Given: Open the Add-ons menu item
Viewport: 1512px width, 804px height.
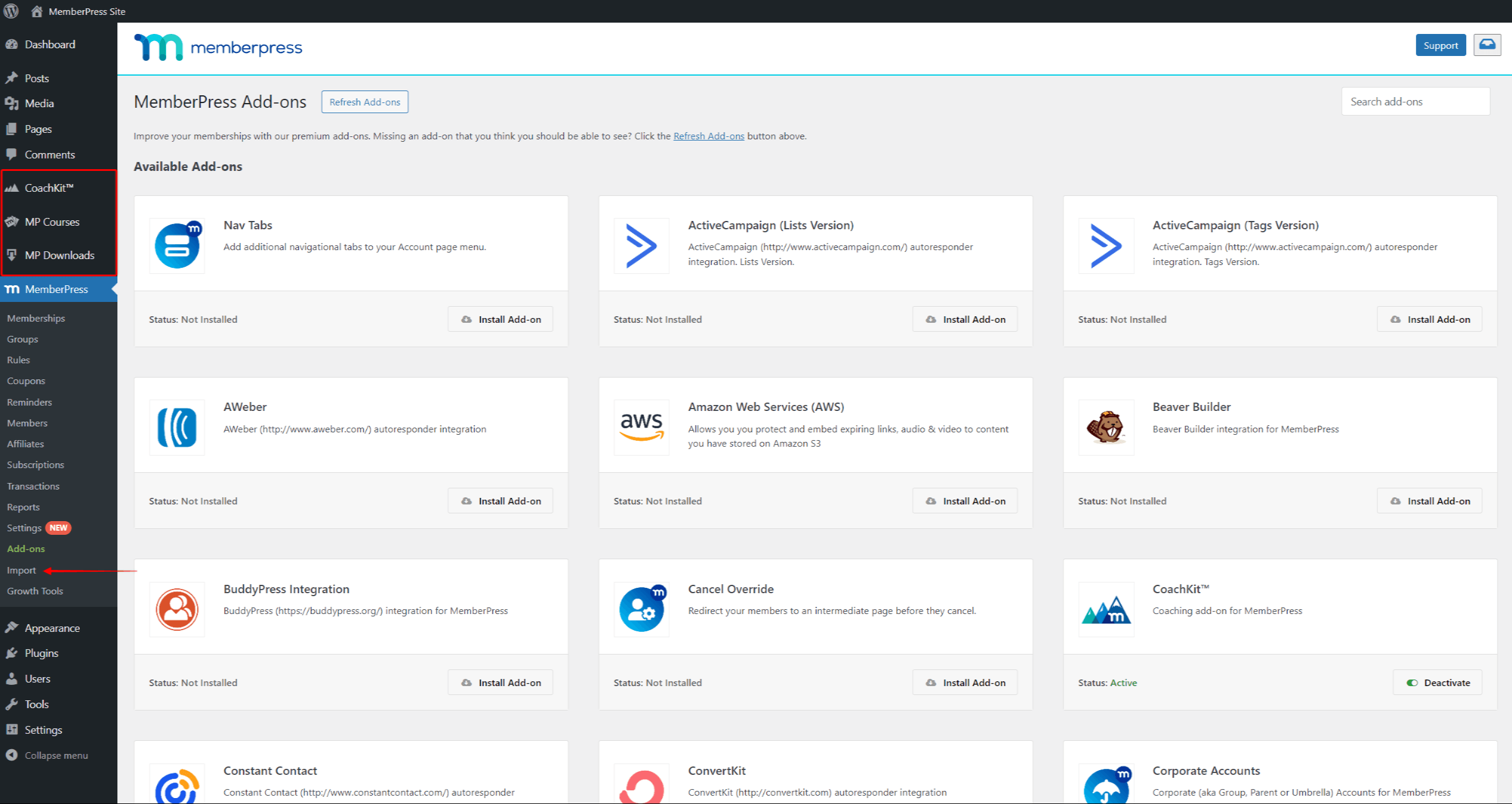Looking at the screenshot, I should (x=26, y=549).
